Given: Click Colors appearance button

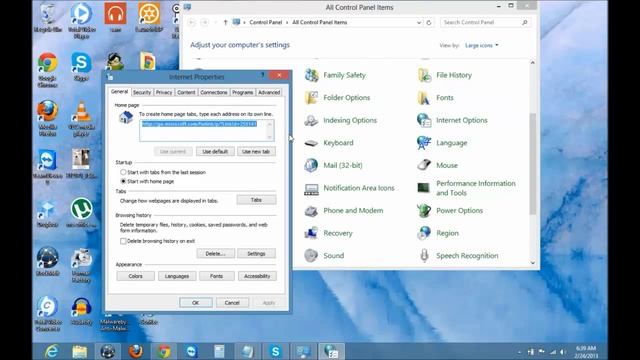Looking at the screenshot, I should [136, 276].
